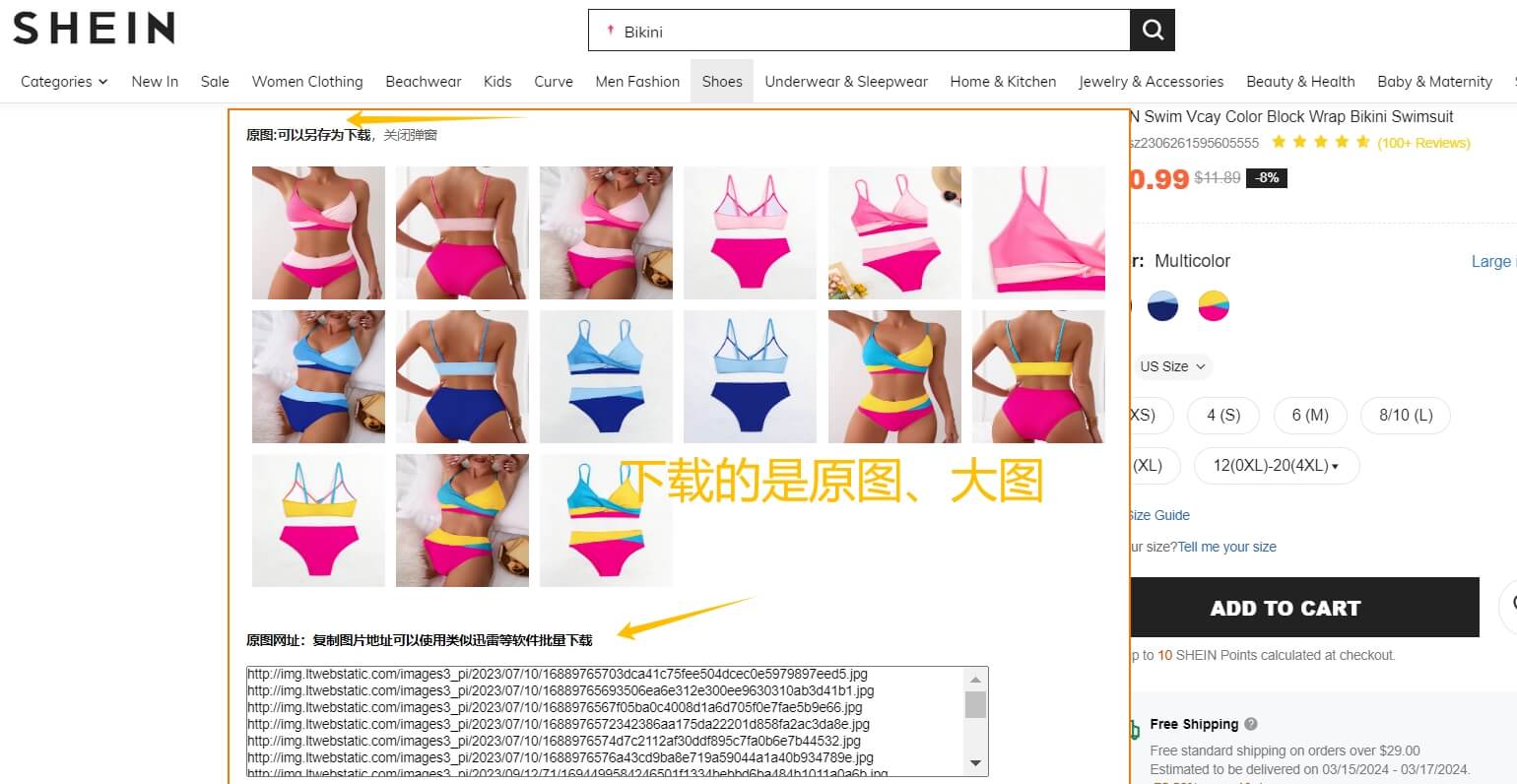1517x784 pixels.
Task: Click the blue bikini back-view thumbnail
Action: pos(462,376)
